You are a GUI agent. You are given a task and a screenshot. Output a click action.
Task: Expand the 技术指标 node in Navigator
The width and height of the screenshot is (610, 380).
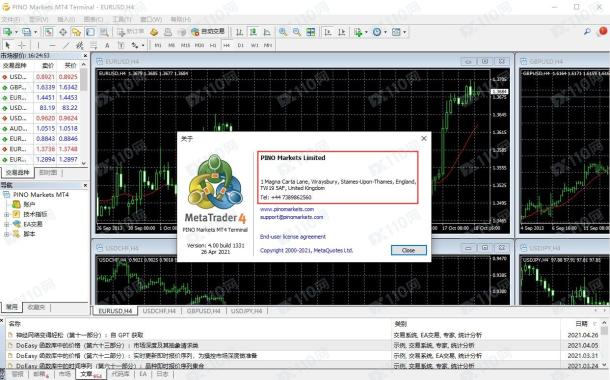6,214
